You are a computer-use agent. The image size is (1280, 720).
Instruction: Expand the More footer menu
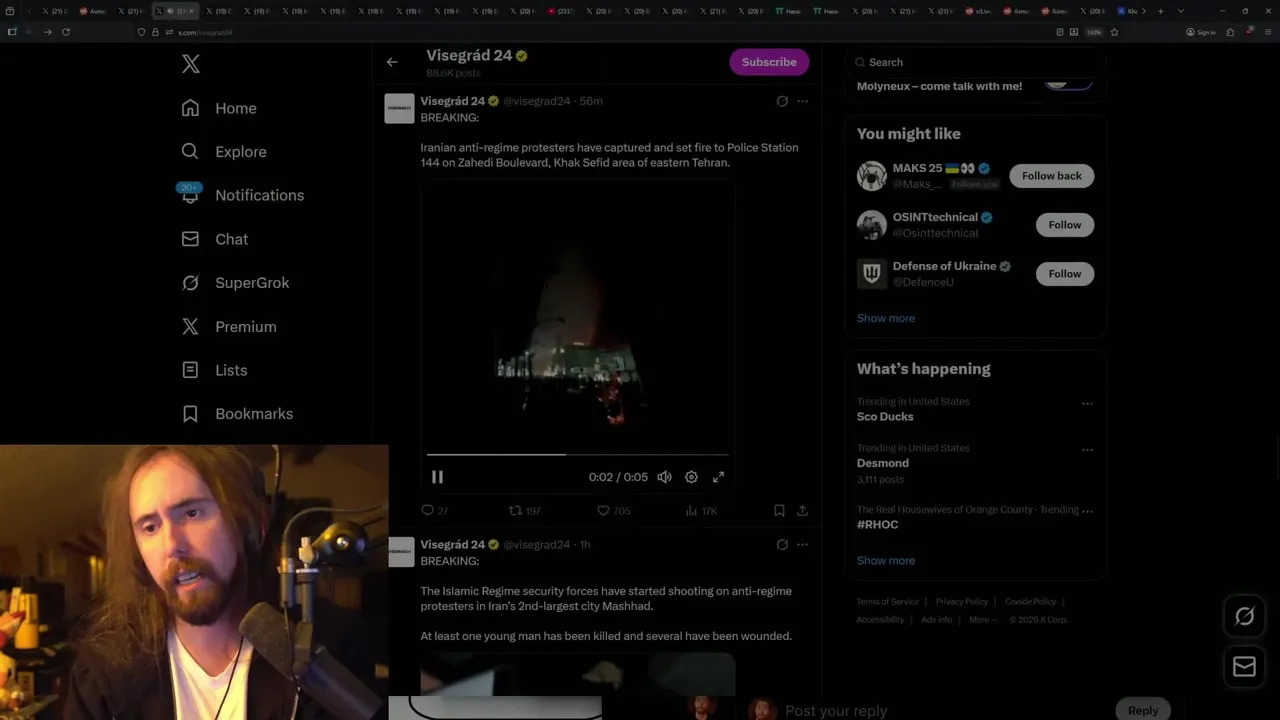pos(984,620)
